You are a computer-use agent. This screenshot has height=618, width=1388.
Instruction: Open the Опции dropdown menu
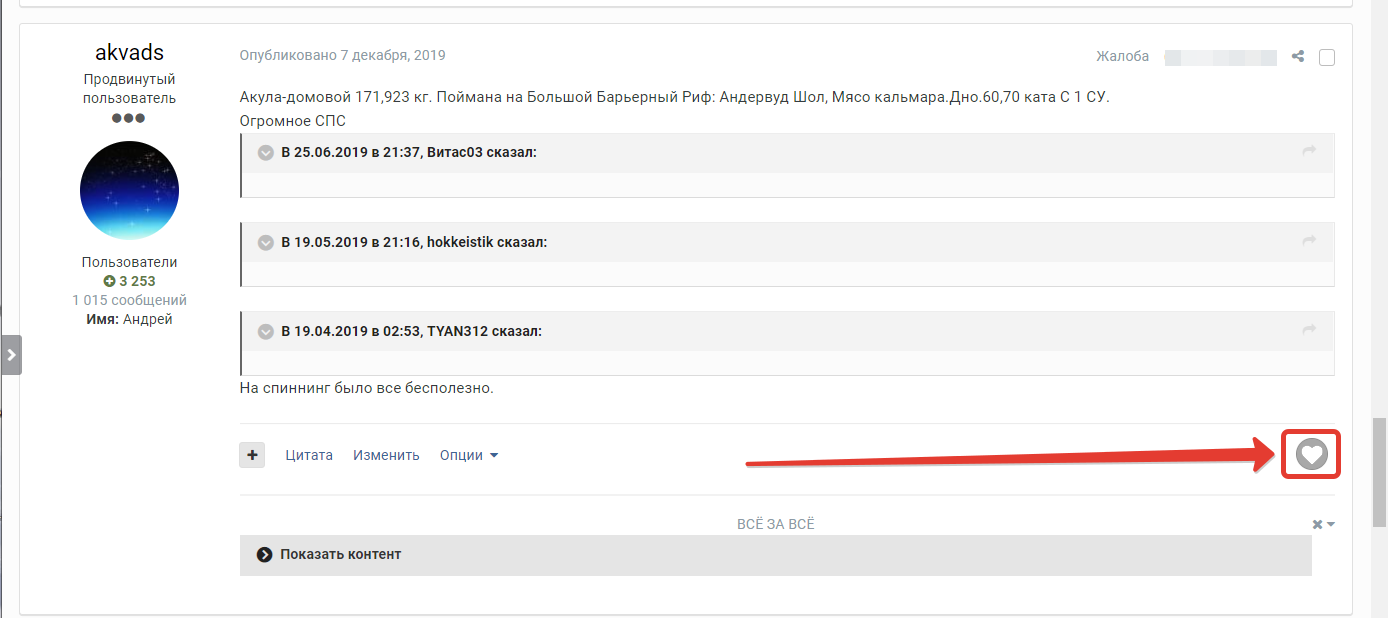point(469,455)
